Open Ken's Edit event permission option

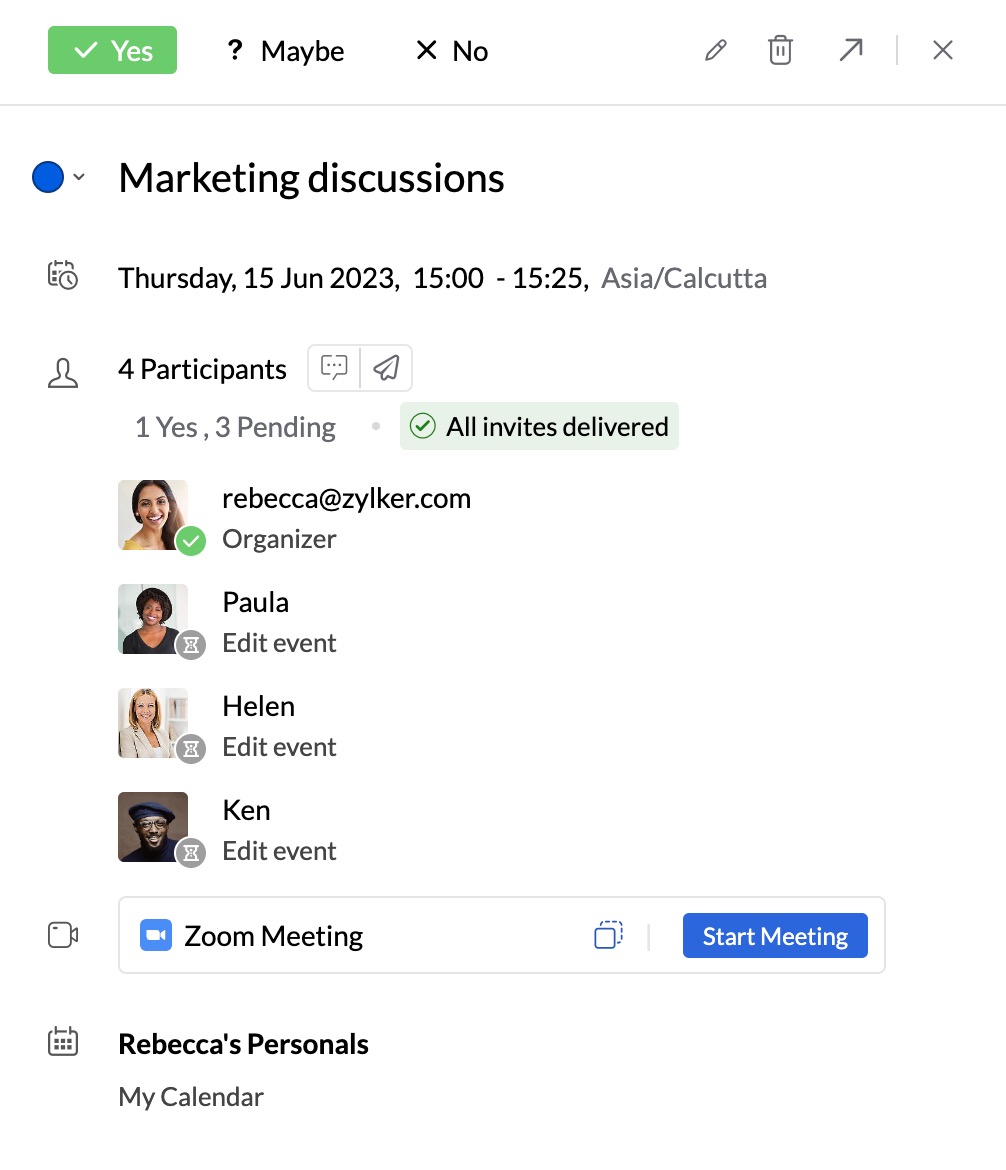pos(279,851)
